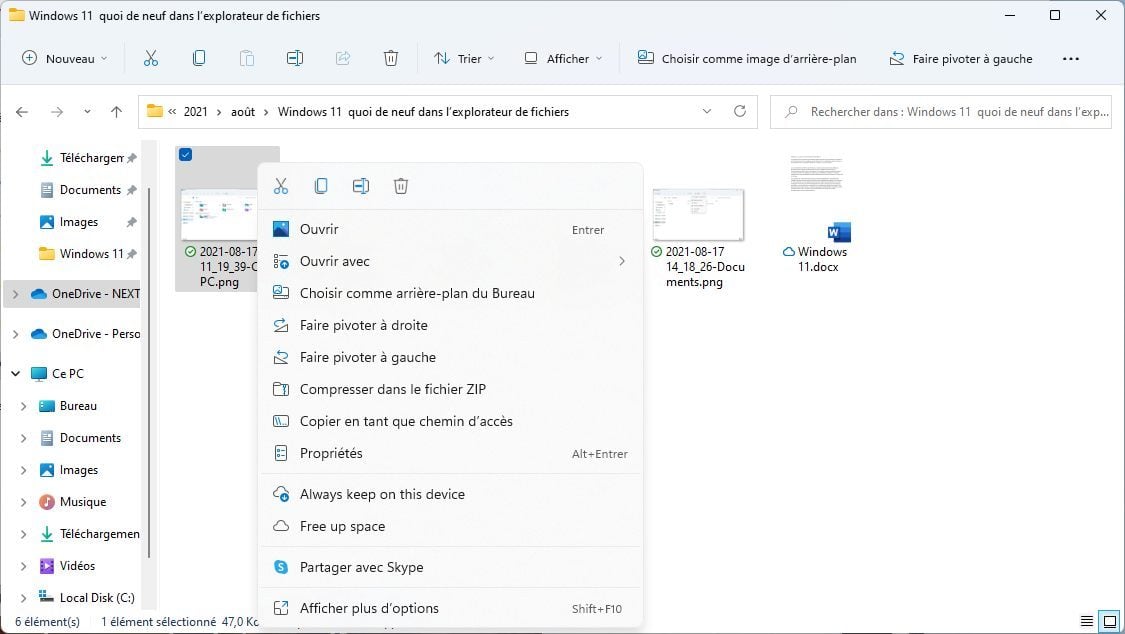Screen dimensions: 1125x634
Task: Click the Cut icon in the toolbar
Action: (151, 59)
